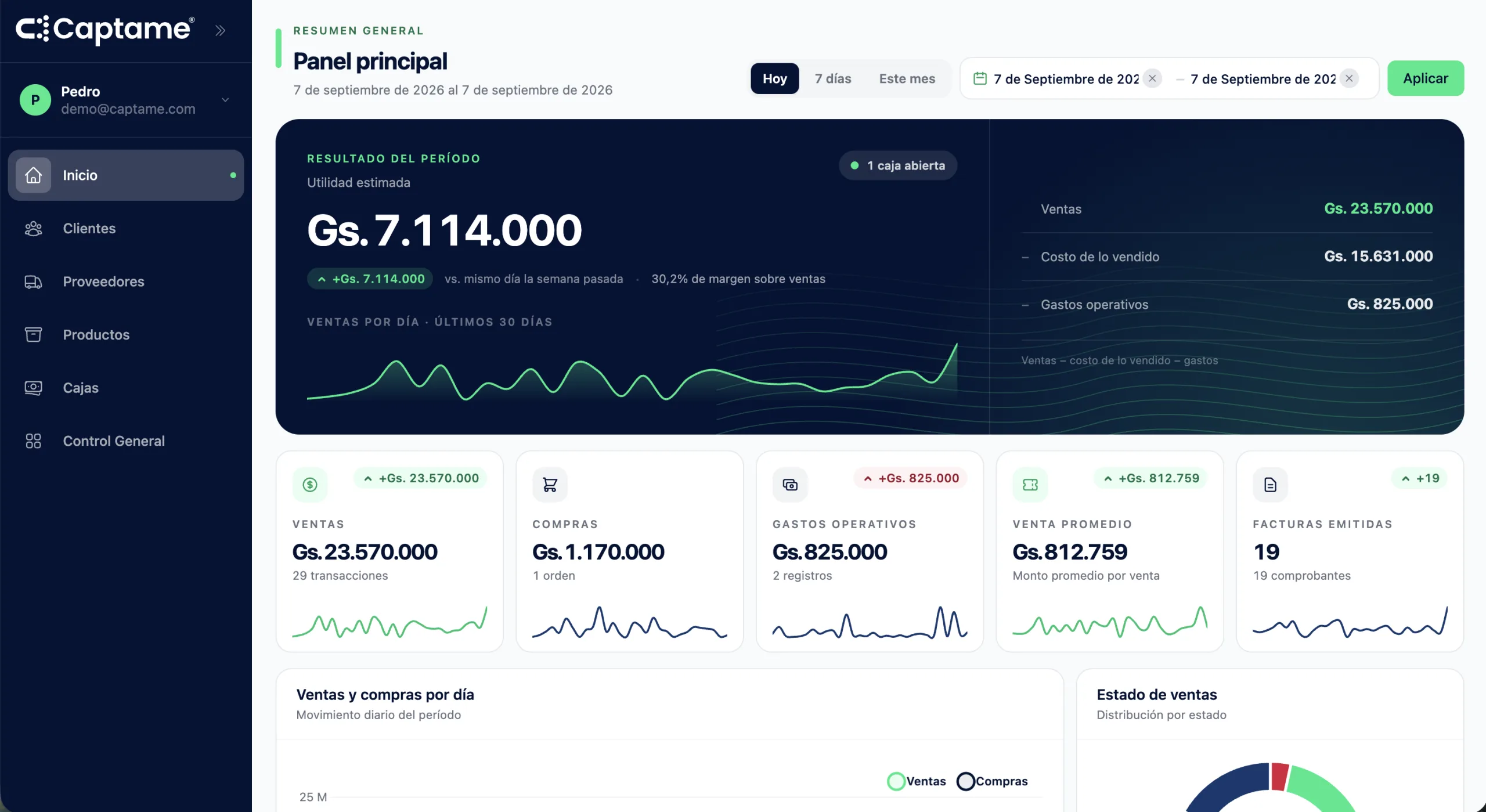Image resolution: width=1486 pixels, height=812 pixels.
Task: Click the Facturas emitidas document icon
Action: (x=1270, y=485)
